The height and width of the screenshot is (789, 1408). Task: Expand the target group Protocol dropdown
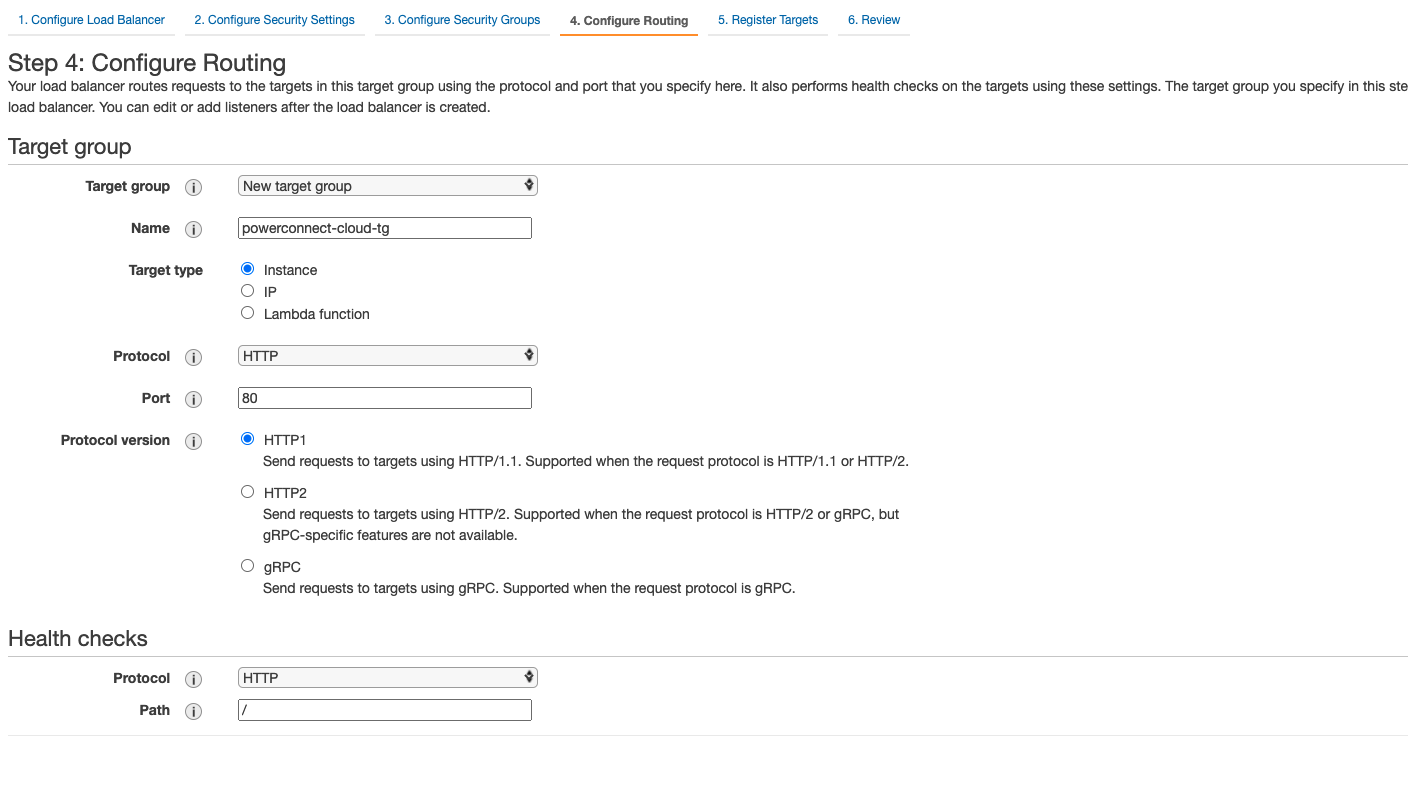tap(388, 356)
